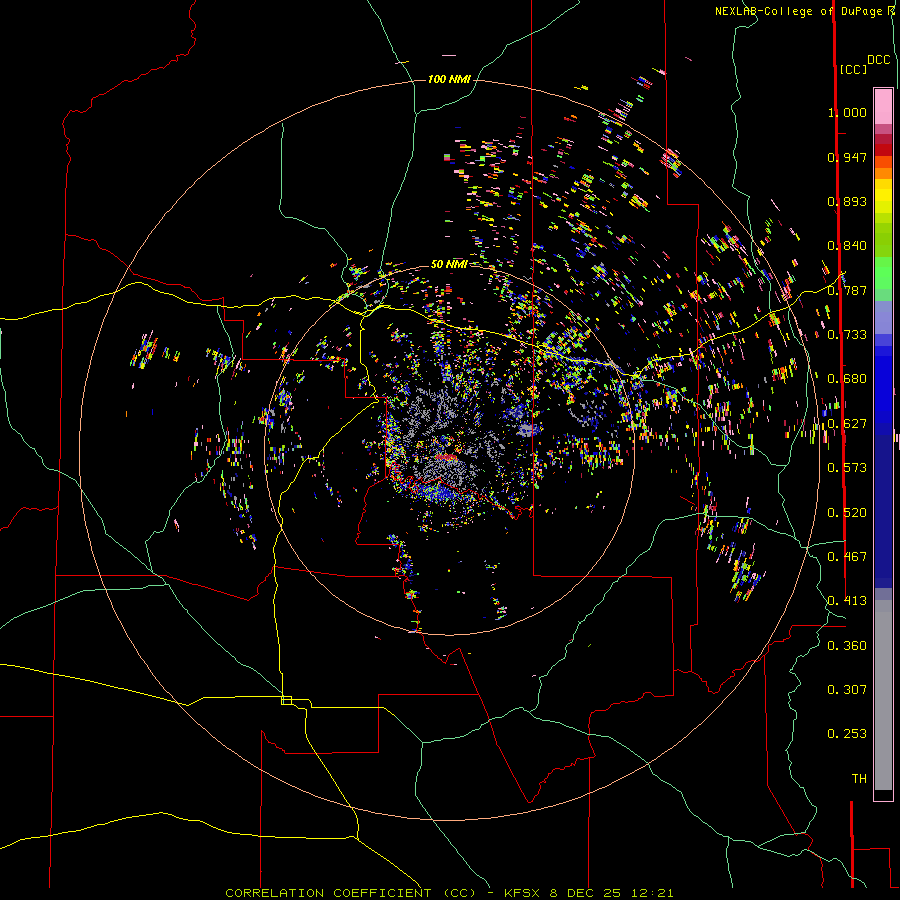This screenshot has height=900, width=900.
Task: Pick the orange color bar segment
Action: 883,173
